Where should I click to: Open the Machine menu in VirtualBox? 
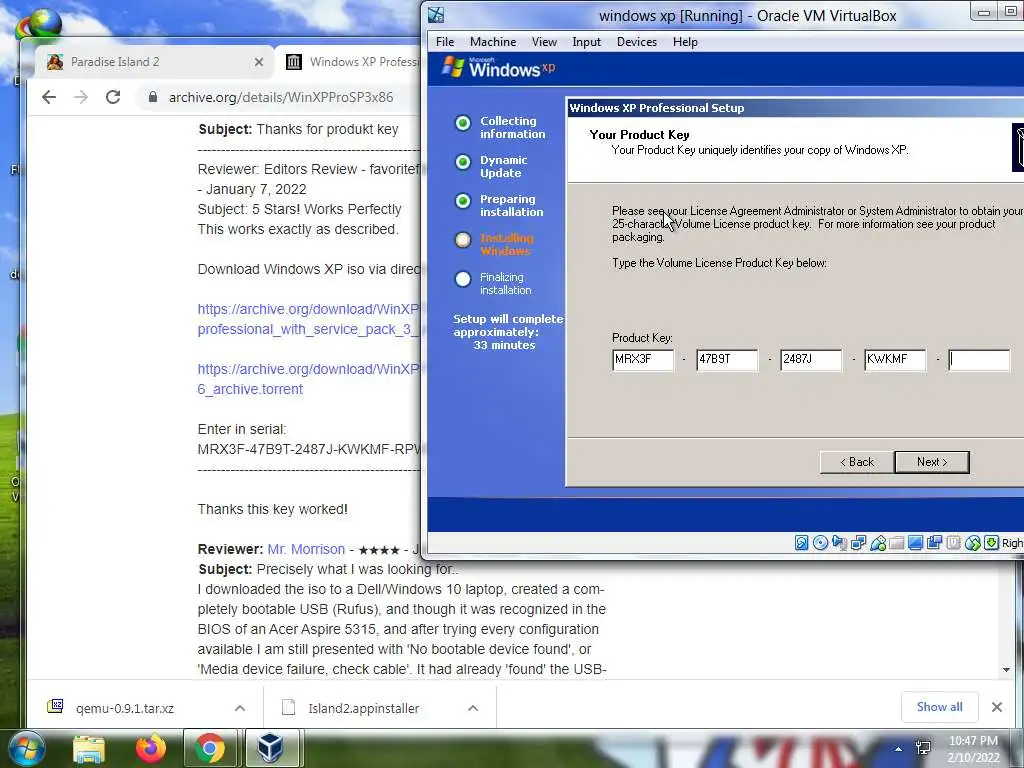pyautogui.click(x=493, y=42)
